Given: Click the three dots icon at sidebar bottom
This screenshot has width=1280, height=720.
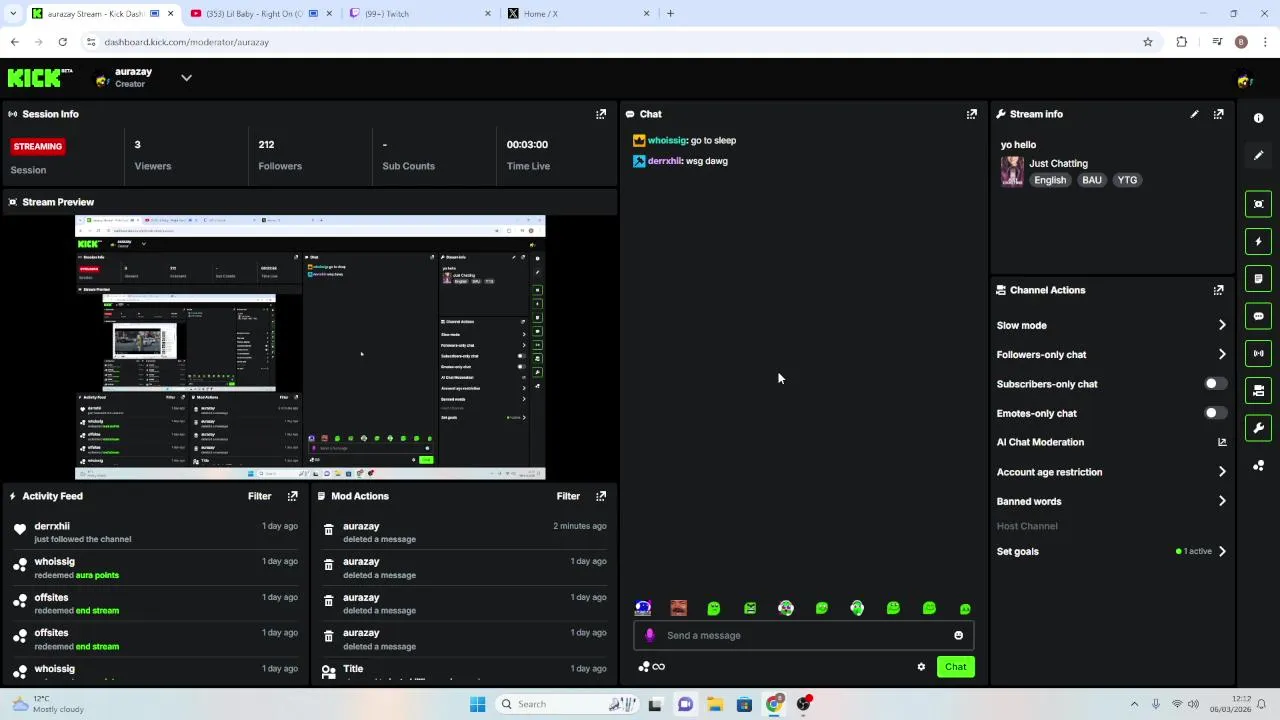Looking at the screenshot, I should click(x=1258, y=466).
